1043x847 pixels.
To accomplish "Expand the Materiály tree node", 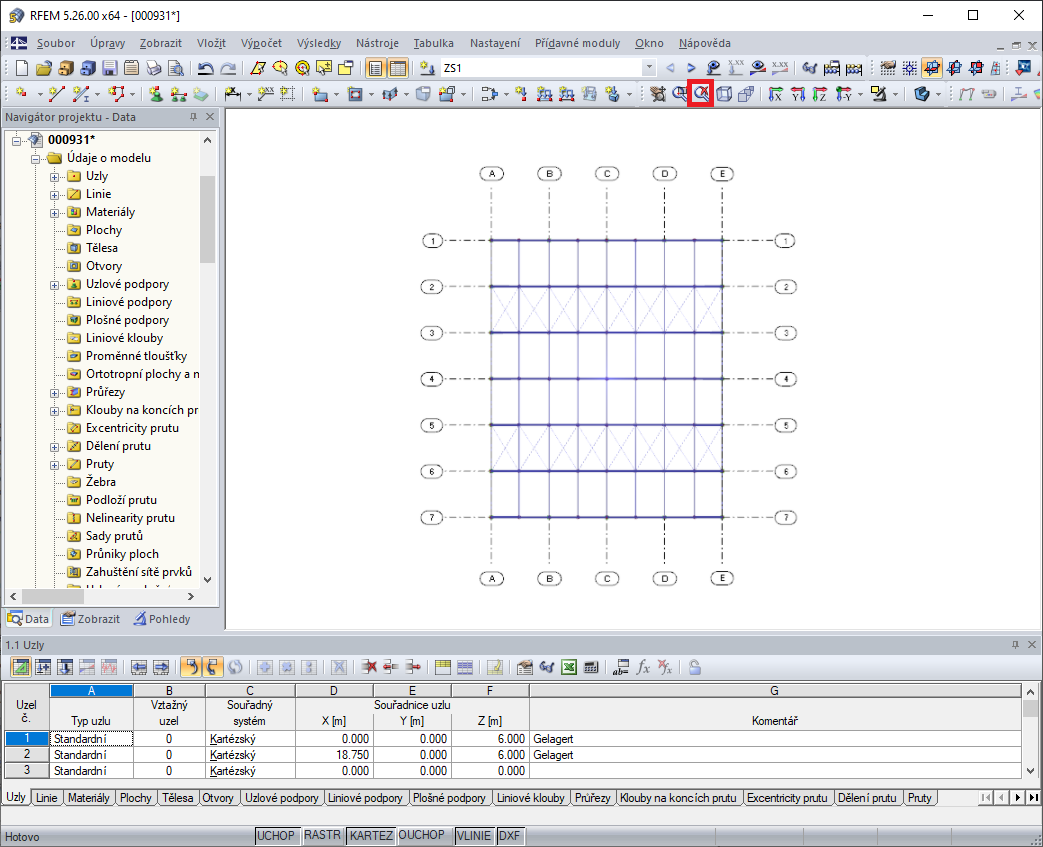I will (x=55, y=213).
